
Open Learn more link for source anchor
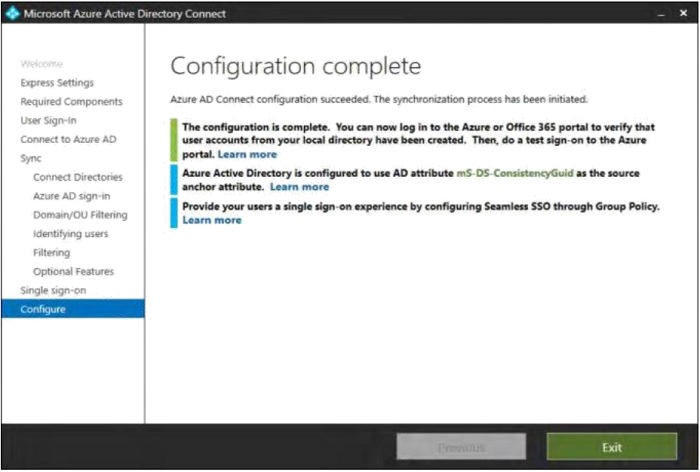point(300,187)
